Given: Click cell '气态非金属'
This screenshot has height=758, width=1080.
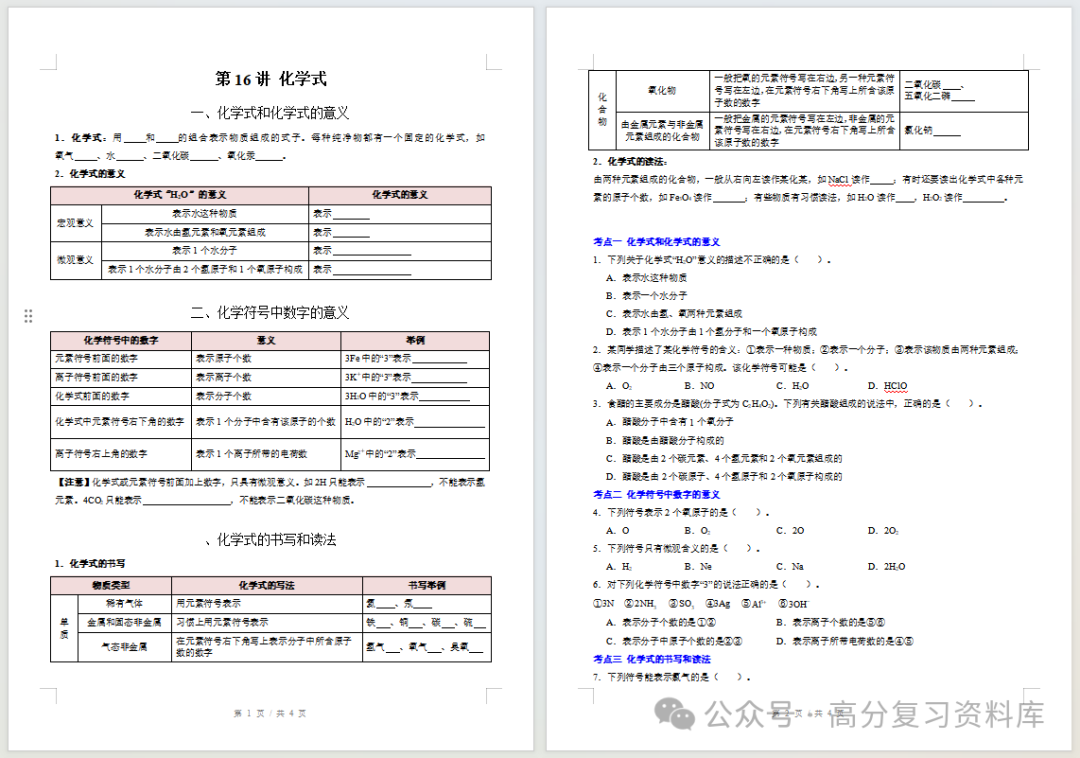Looking at the screenshot, I should tap(125, 646).
